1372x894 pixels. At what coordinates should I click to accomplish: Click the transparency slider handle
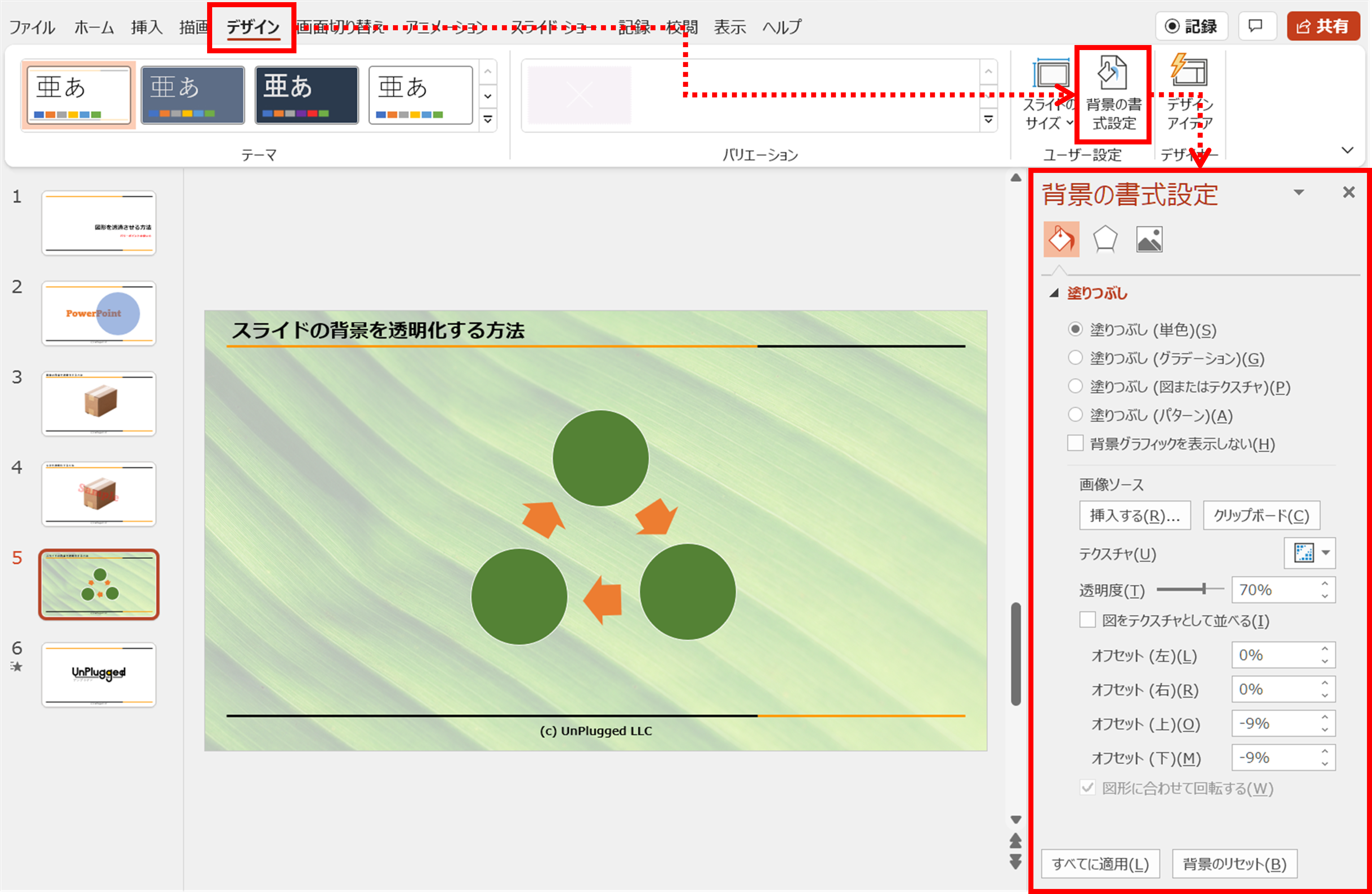(x=1204, y=589)
